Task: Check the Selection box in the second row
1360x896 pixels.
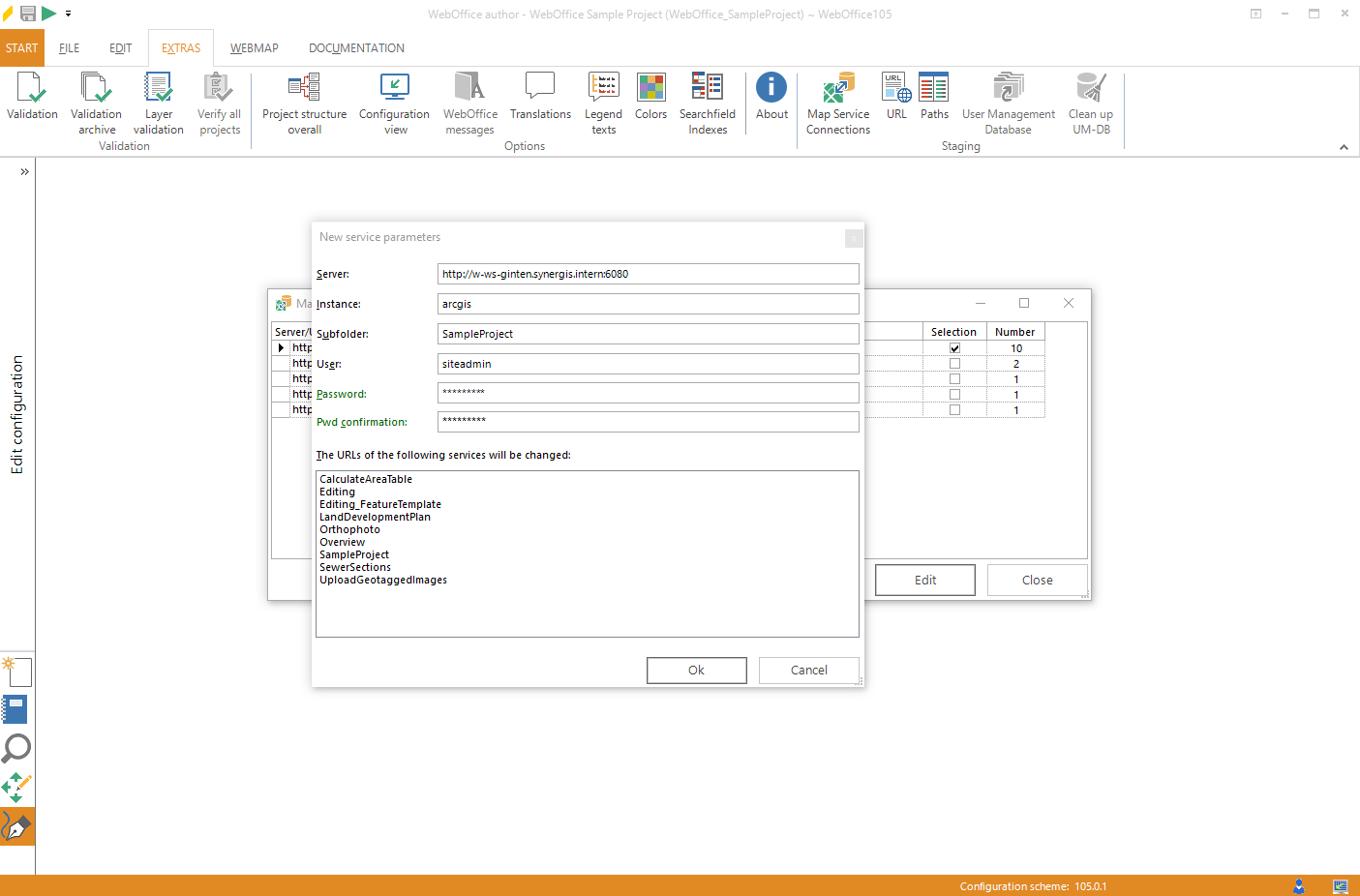Action: 954,363
